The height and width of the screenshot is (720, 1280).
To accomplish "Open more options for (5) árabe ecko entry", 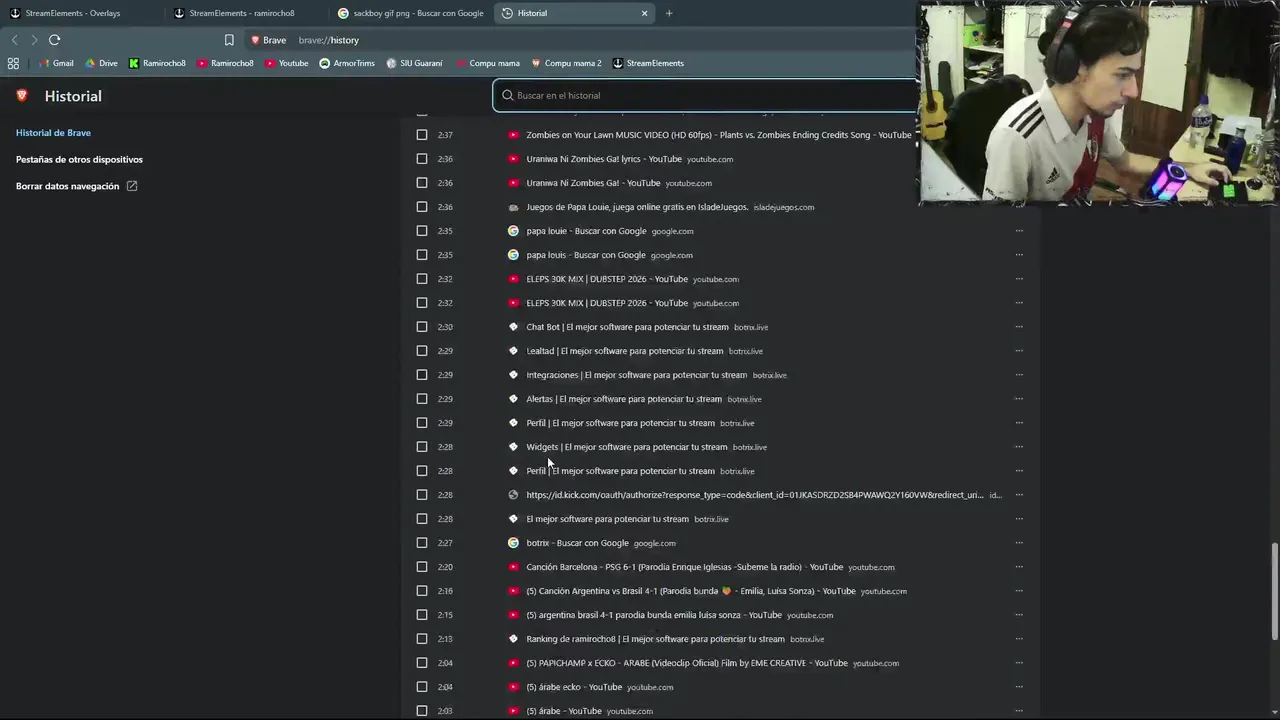I will point(1019,687).
